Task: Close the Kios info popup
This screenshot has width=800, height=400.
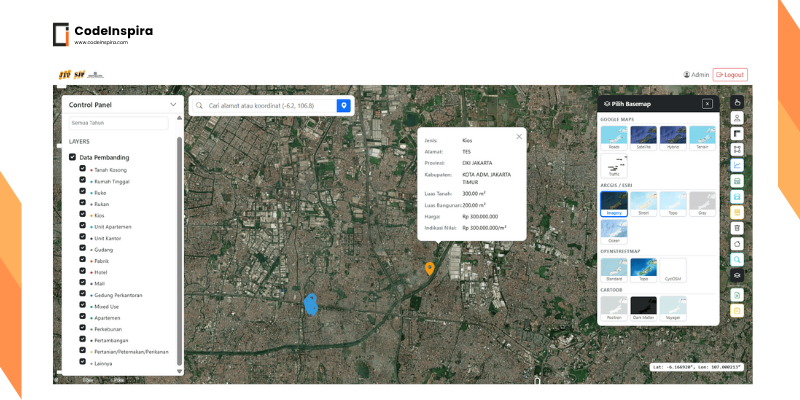Action: click(x=519, y=136)
